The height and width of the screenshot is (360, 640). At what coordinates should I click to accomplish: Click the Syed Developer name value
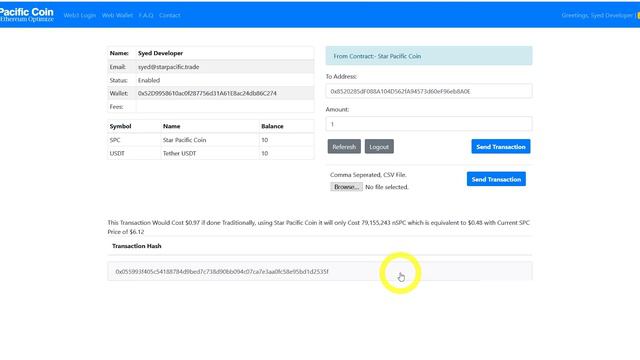tap(160, 53)
